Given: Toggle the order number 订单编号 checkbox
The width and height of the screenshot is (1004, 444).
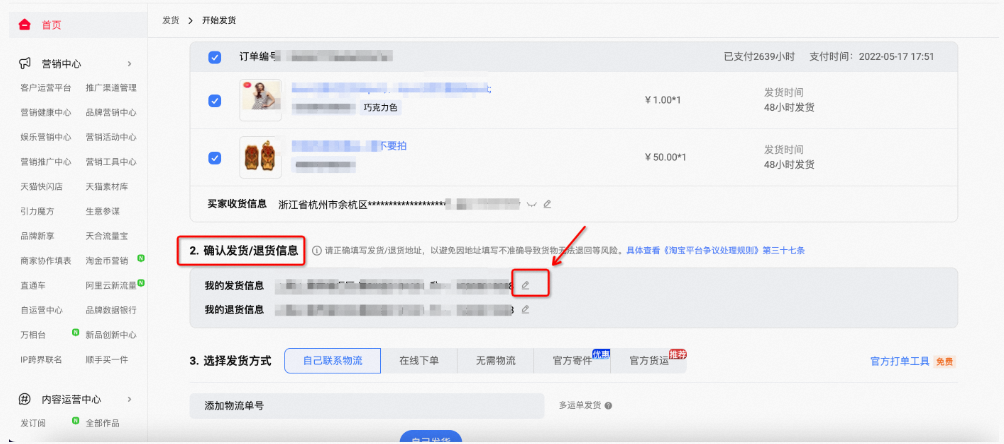Looking at the screenshot, I should pyautogui.click(x=215, y=57).
